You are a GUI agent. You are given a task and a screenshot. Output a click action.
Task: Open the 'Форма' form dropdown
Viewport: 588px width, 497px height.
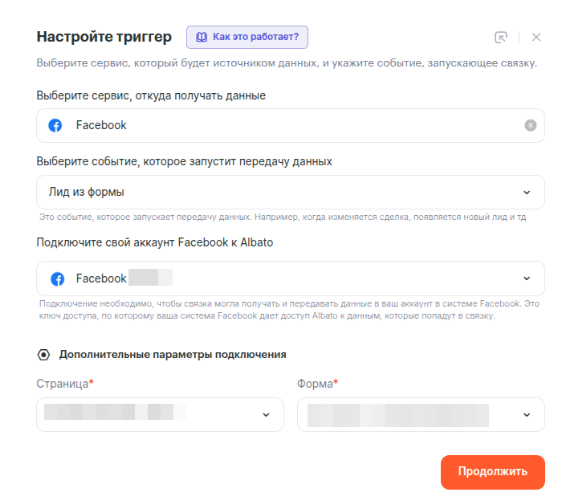click(x=421, y=414)
